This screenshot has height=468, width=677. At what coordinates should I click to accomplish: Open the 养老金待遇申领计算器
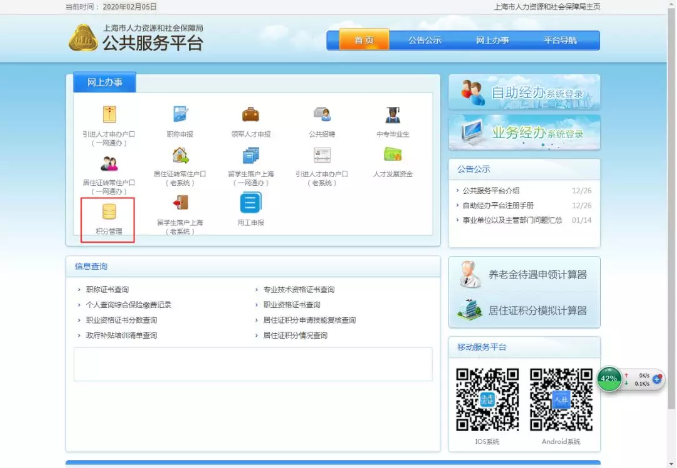coord(524,273)
